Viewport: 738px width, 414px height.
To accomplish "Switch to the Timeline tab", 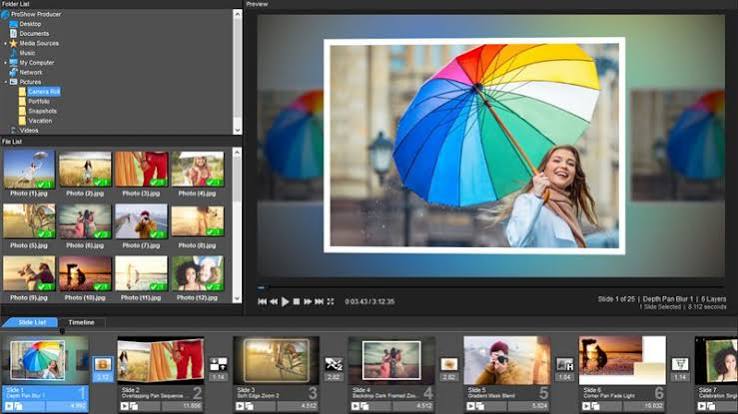I will [81, 322].
